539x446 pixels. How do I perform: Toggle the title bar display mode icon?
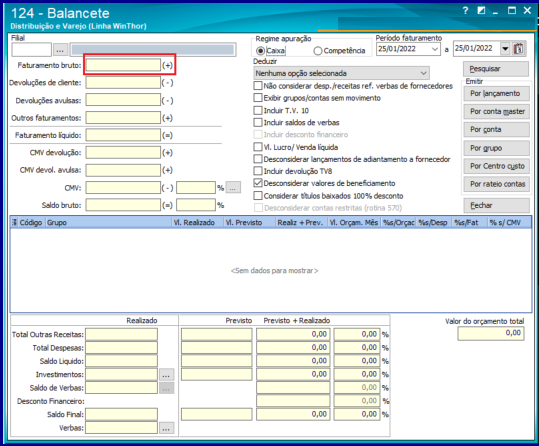click(x=481, y=11)
